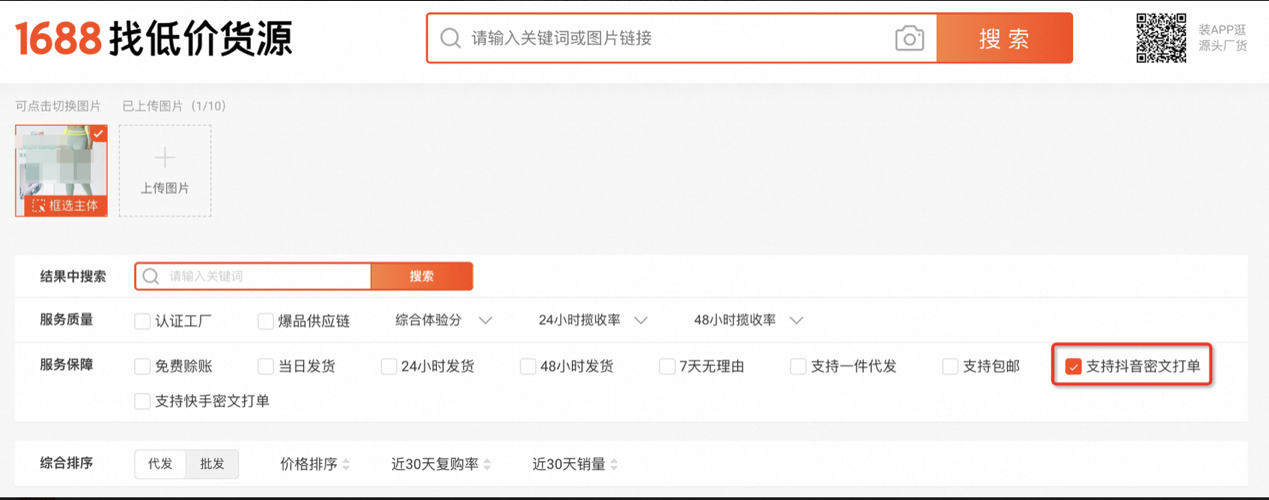This screenshot has height=500, width=1269.
Task: Click the orange 搜索 button at top
Action: [x=1004, y=39]
